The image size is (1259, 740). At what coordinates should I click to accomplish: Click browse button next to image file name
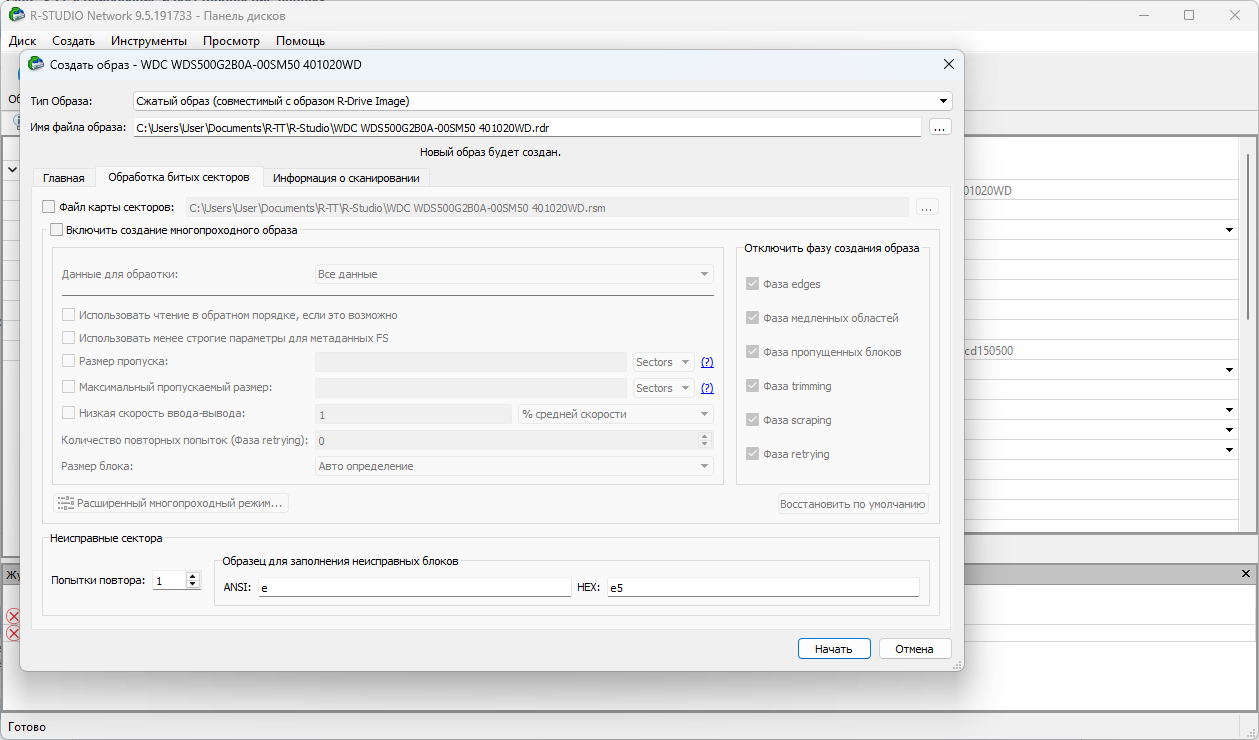tap(939, 127)
